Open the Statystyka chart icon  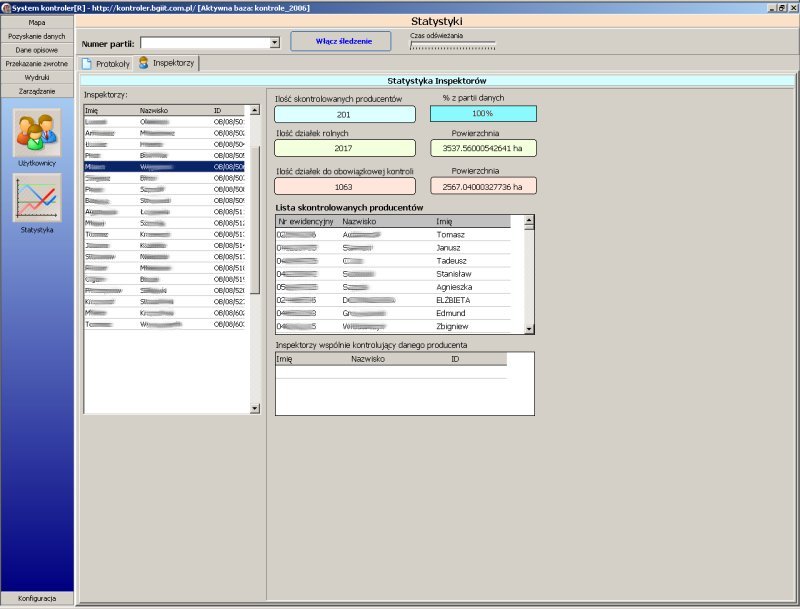tap(37, 198)
